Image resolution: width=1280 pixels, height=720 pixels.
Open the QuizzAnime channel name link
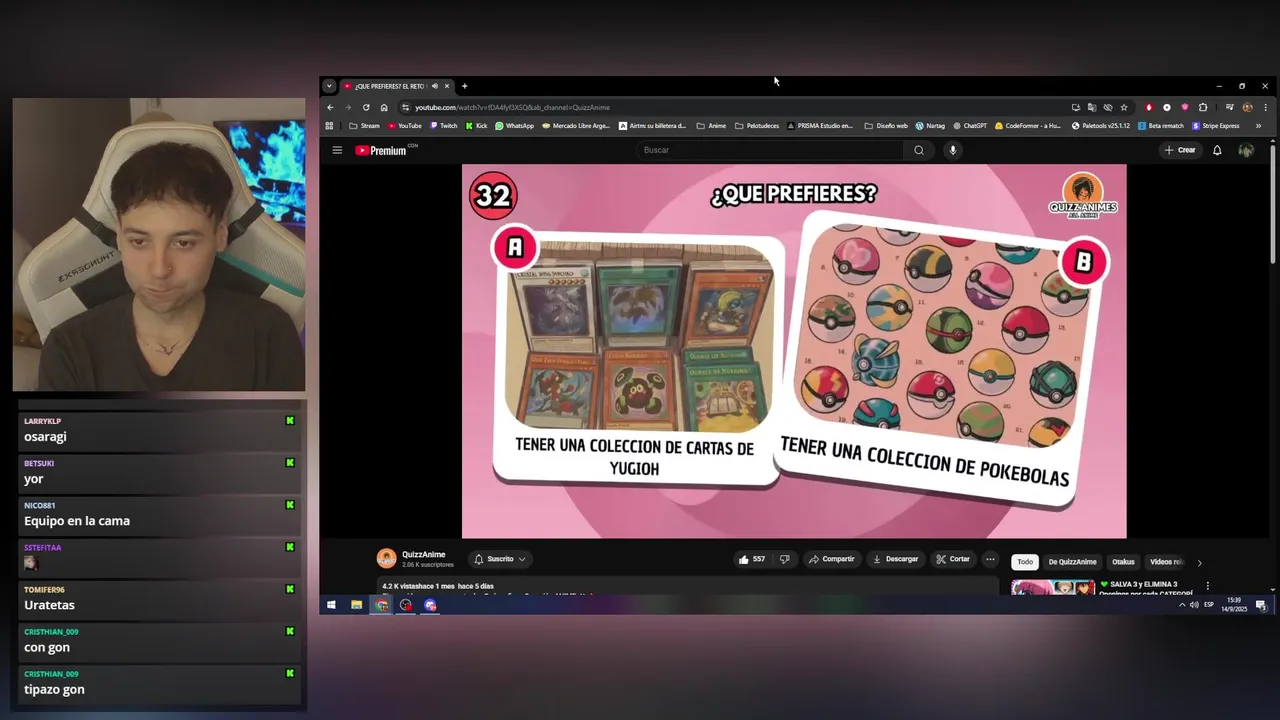click(x=423, y=555)
